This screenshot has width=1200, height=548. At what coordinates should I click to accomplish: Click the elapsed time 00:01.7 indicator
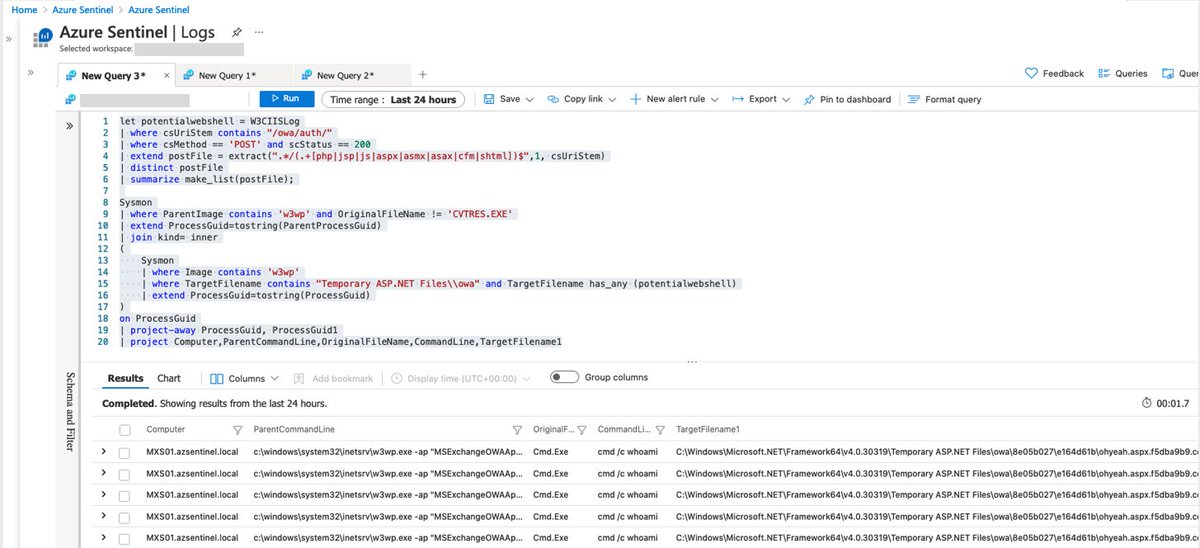(1165, 403)
